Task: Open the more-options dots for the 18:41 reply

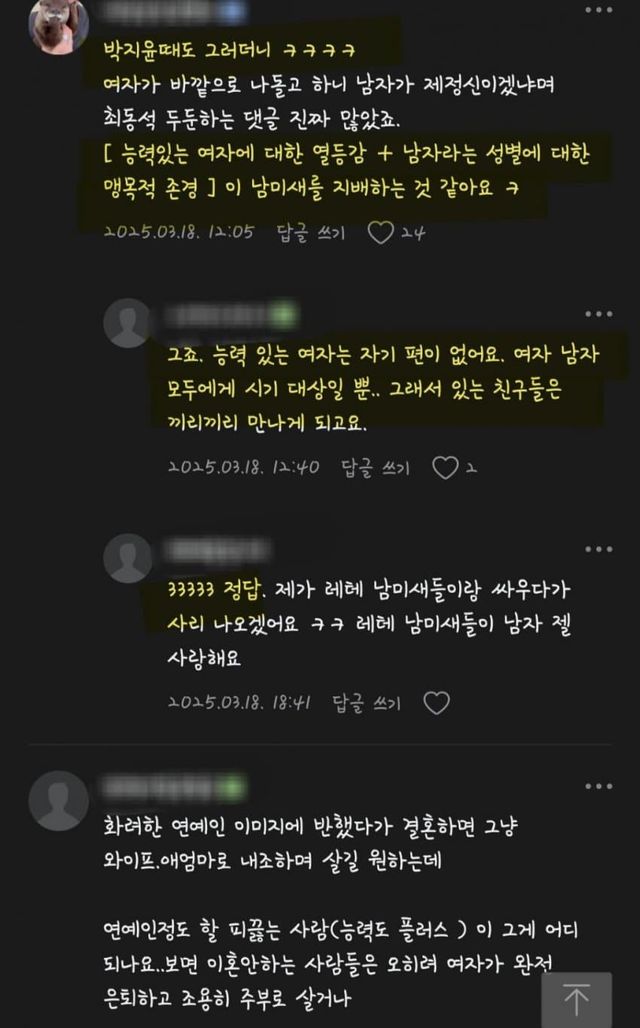Action: [x=599, y=549]
